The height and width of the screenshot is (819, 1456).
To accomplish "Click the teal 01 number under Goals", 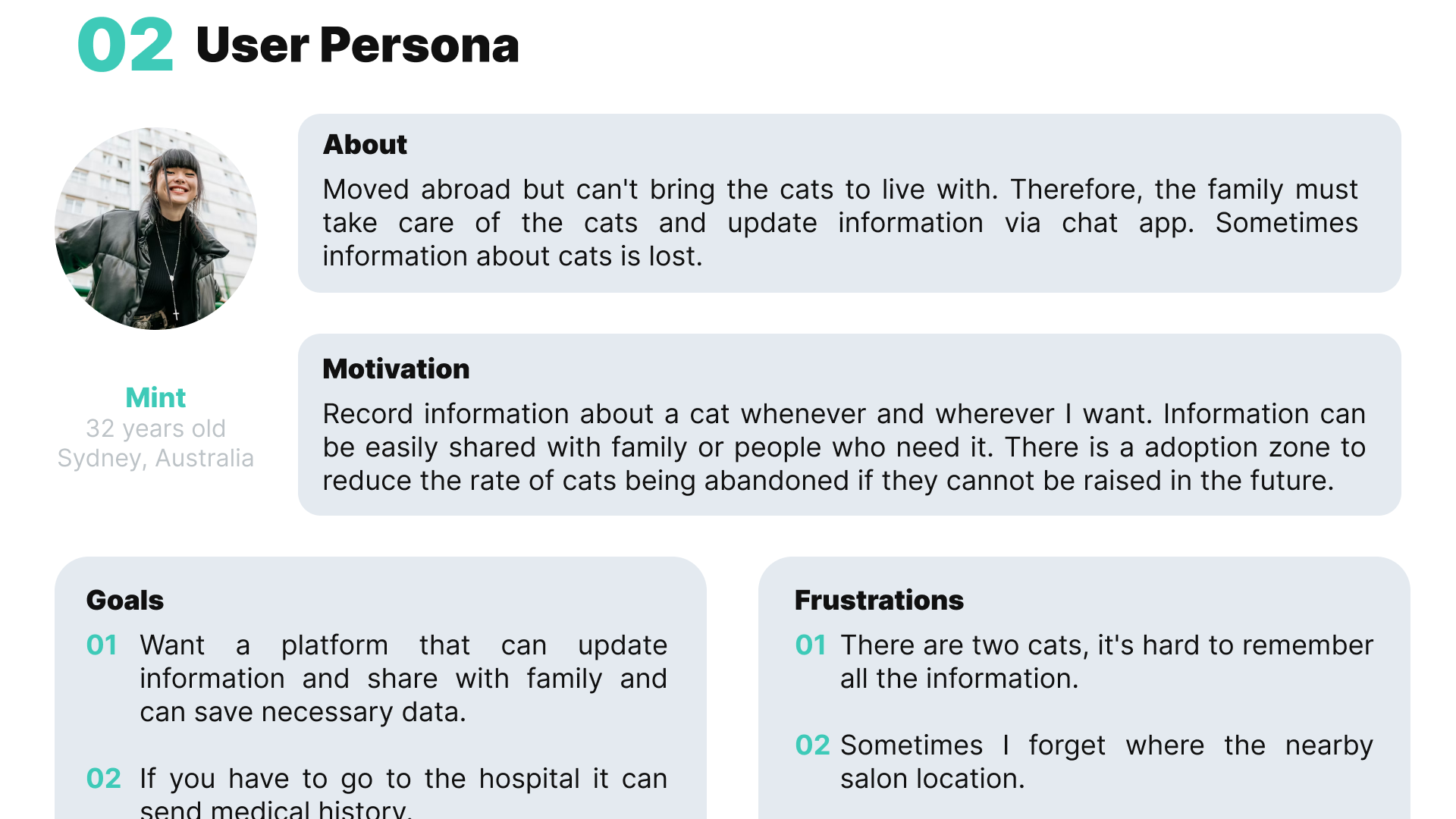I will pos(102,645).
